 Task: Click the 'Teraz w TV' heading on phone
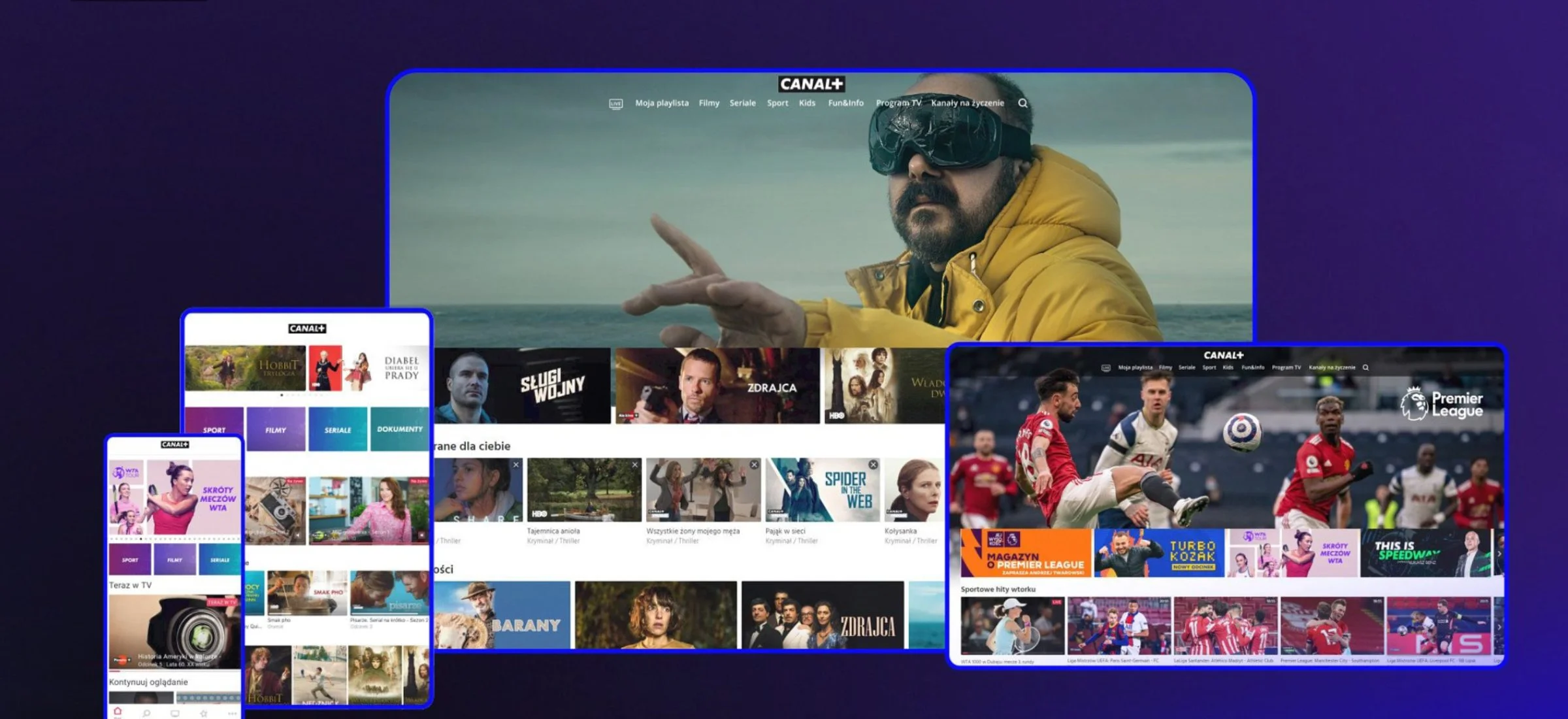[x=130, y=585]
